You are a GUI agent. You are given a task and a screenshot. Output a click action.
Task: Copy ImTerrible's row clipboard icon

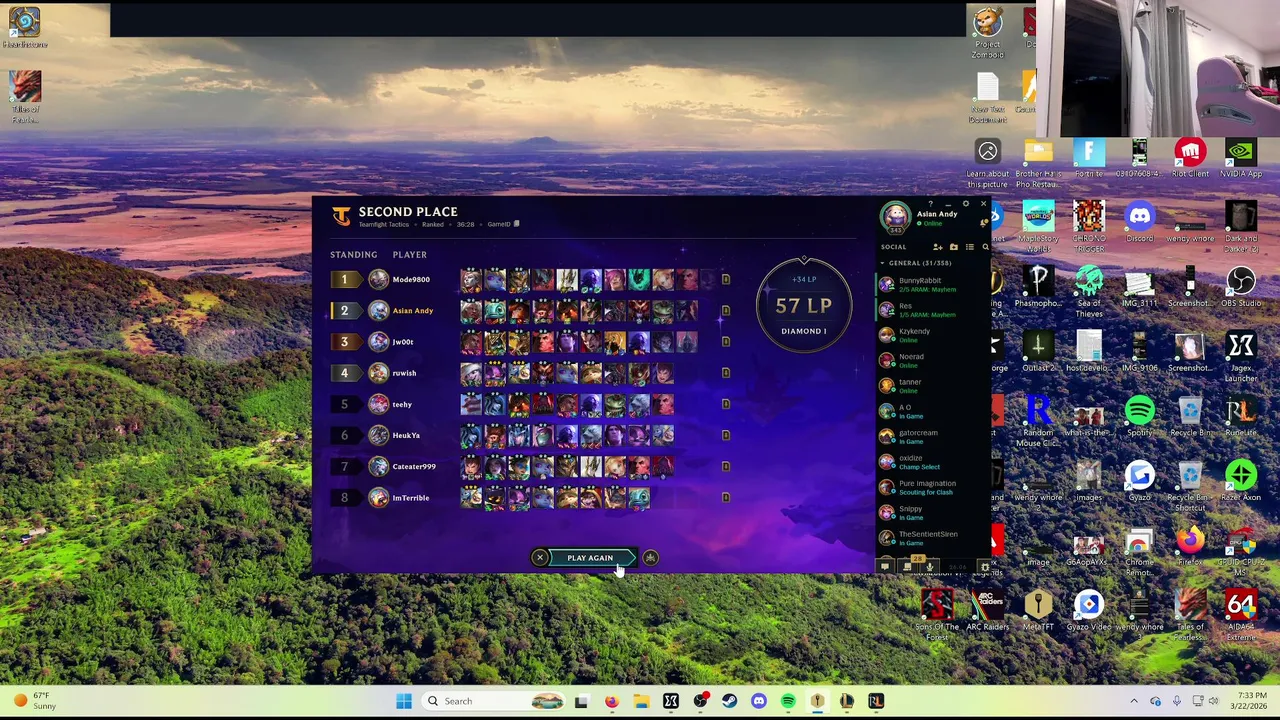click(x=726, y=497)
